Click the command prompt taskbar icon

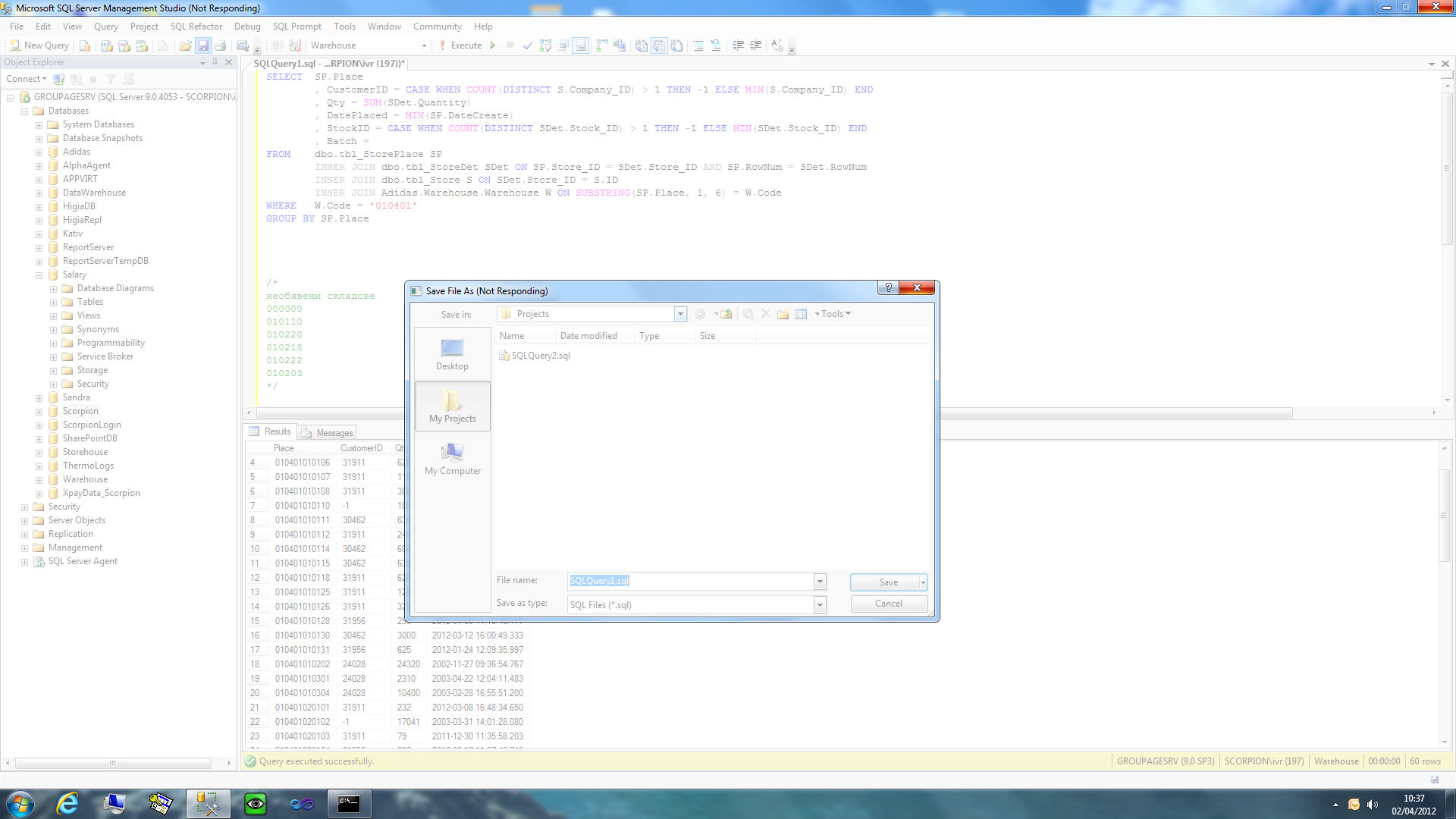[x=349, y=804]
